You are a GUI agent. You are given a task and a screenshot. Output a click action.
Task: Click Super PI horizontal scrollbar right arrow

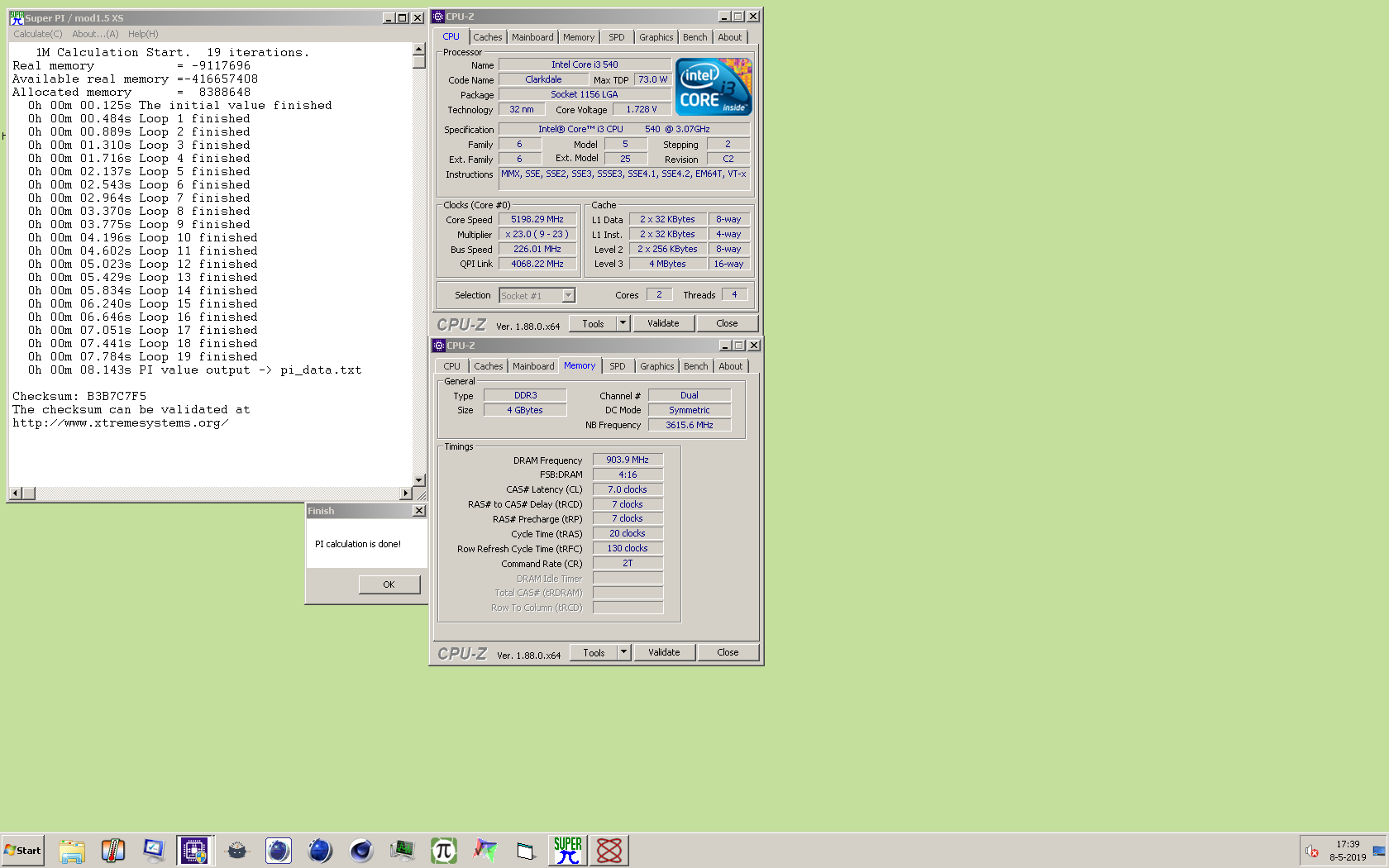pyautogui.click(x=406, y=494)
